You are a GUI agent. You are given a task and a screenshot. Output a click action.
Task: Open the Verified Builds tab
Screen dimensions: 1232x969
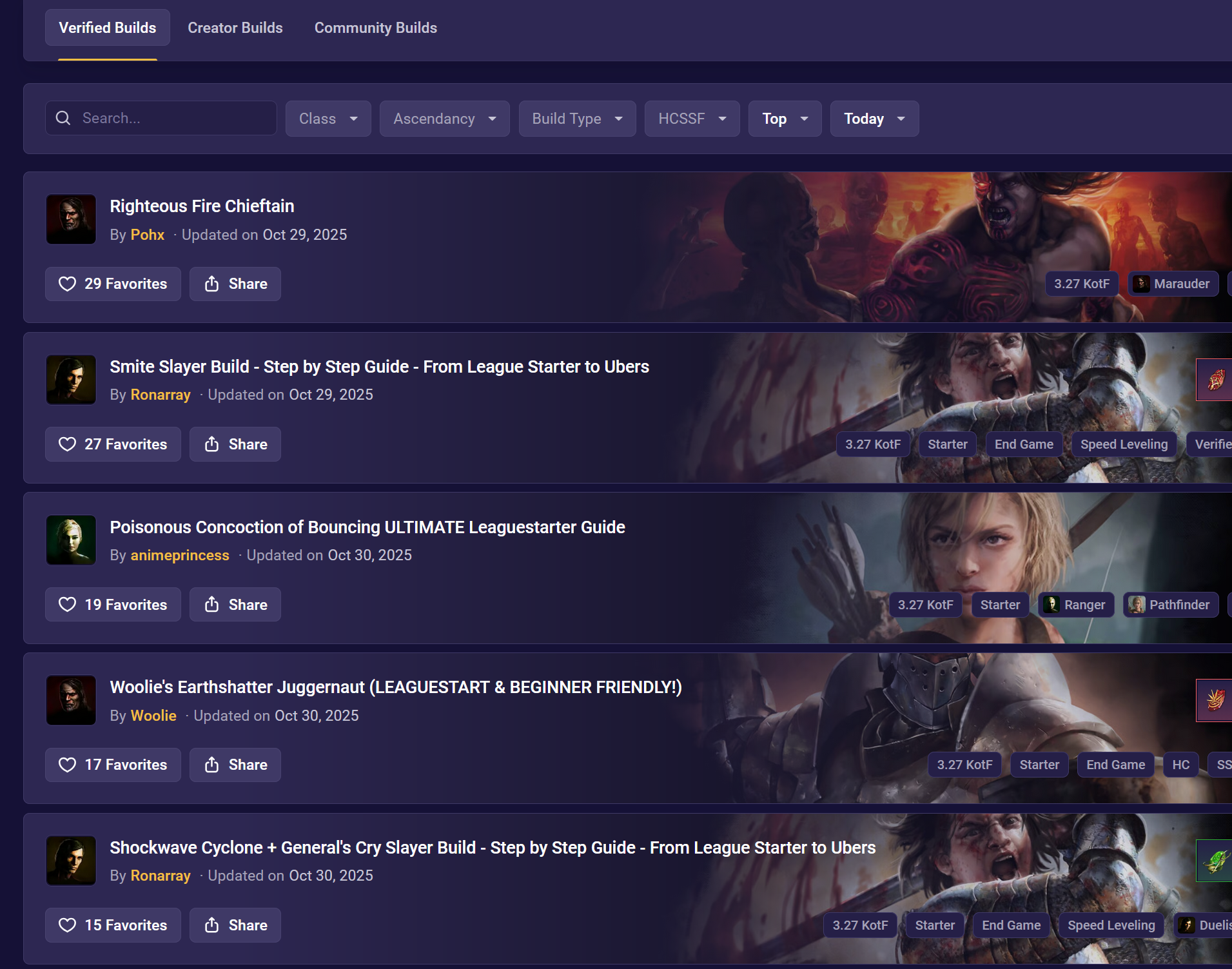[x=108, y=28]
